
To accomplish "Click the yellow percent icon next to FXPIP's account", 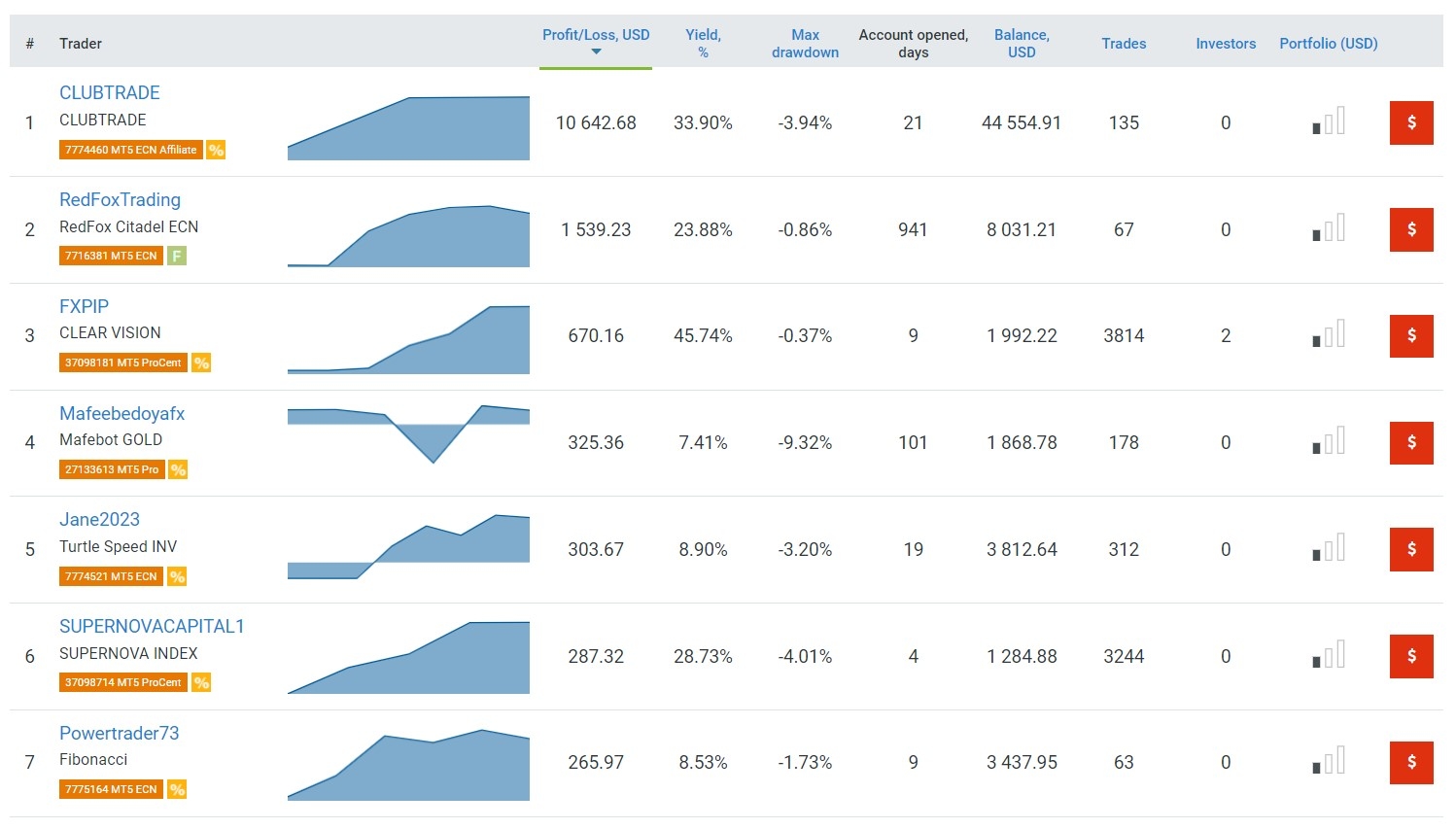I will [201, 363].
